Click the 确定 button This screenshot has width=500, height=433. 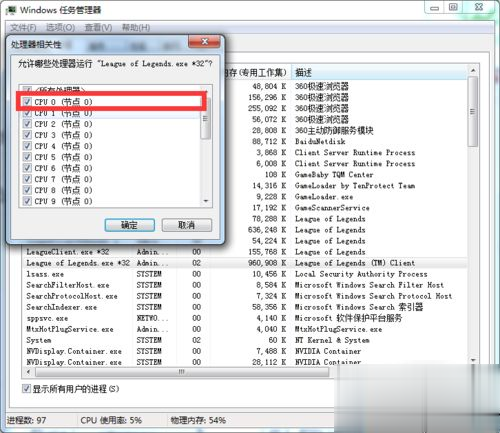click(x=130, y=225)
